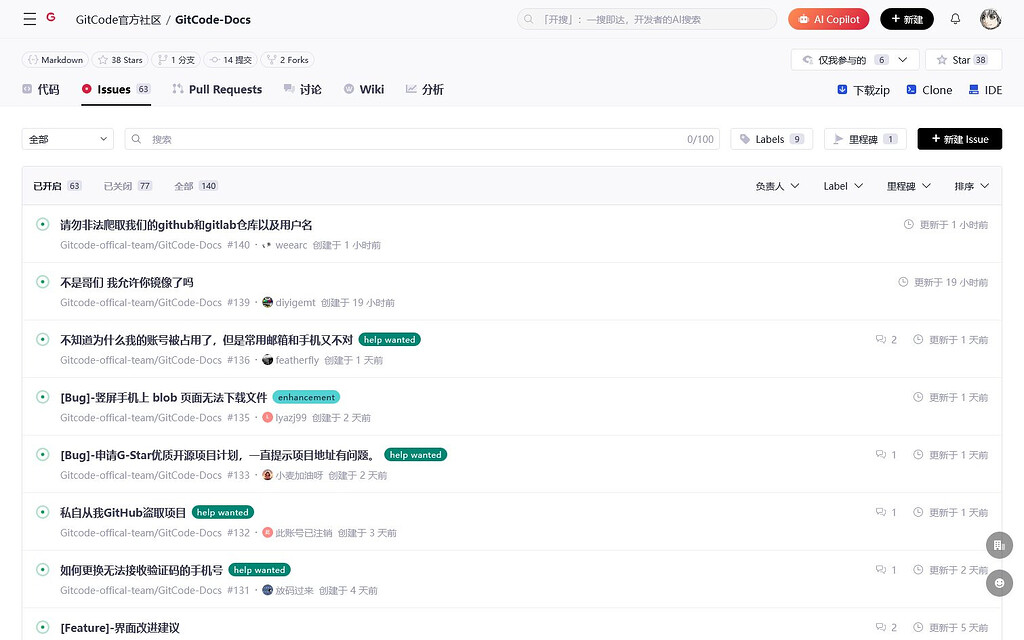Image resolution: width=1024 pixels, height=640 pixels.
Task: Expand the 全部 filter combo box
Action: point(68,139)
